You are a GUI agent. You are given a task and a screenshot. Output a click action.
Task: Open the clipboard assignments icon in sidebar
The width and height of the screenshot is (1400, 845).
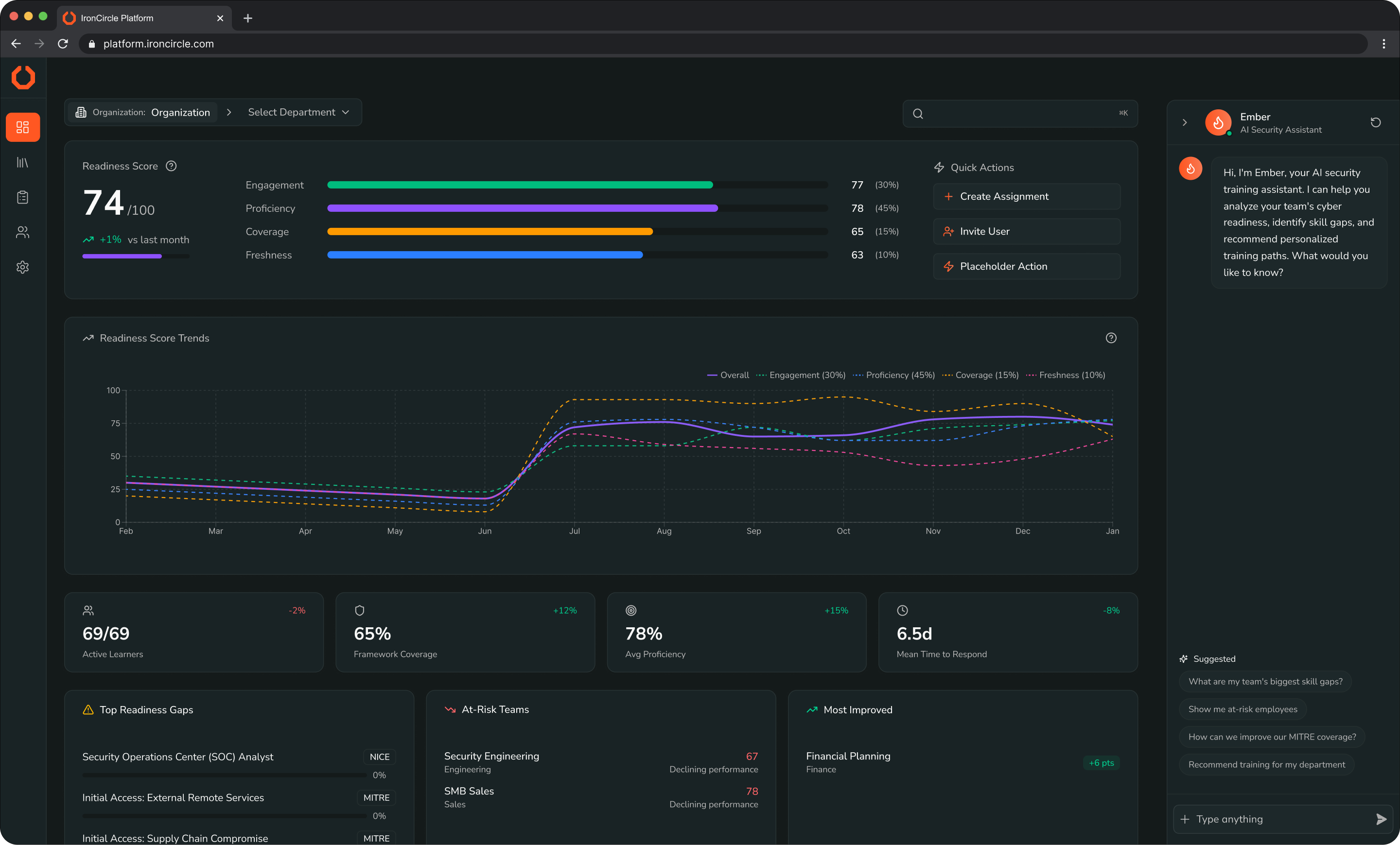point(23,197)
